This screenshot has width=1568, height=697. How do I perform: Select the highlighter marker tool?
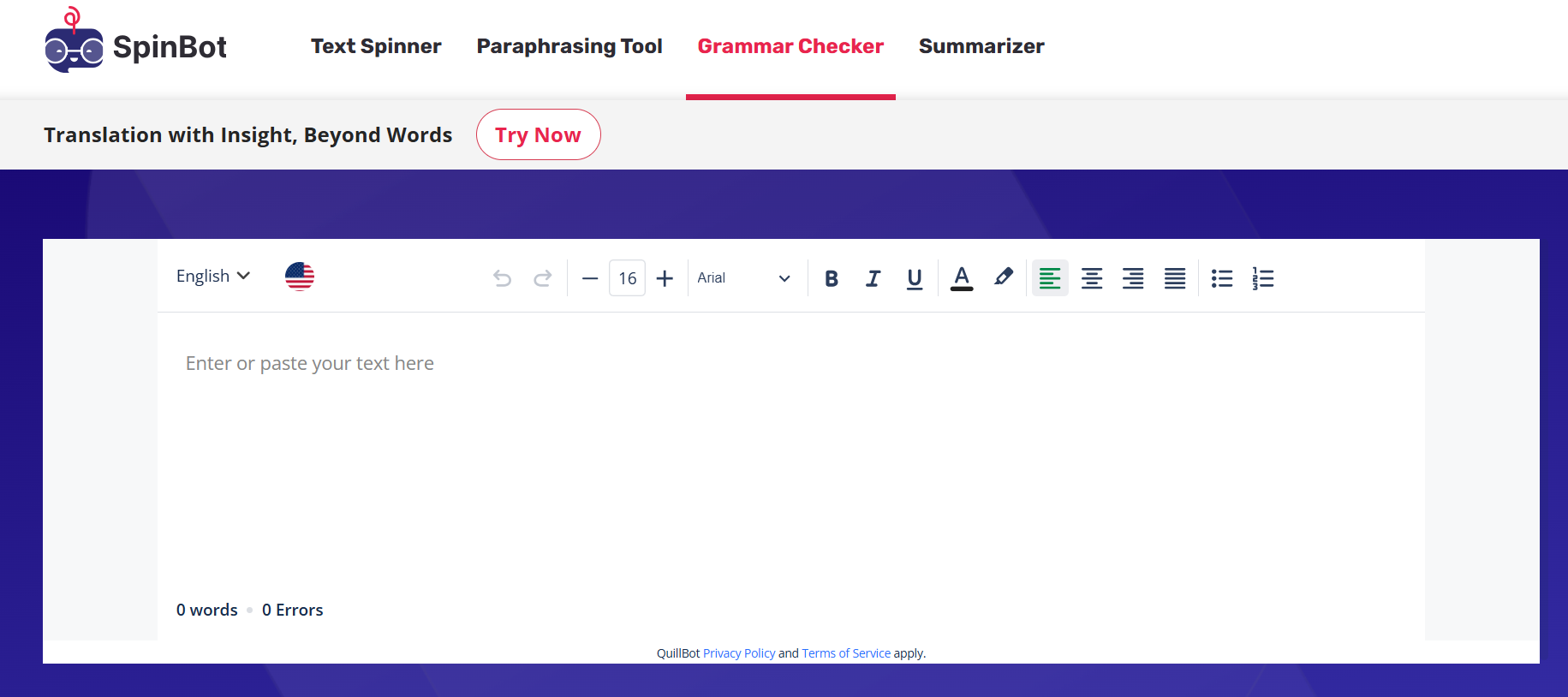[x=1003, y=277]
